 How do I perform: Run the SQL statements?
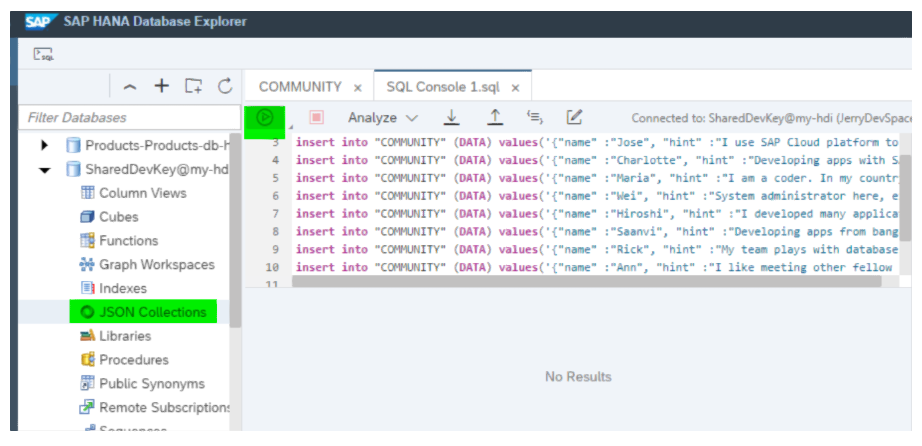265,118
